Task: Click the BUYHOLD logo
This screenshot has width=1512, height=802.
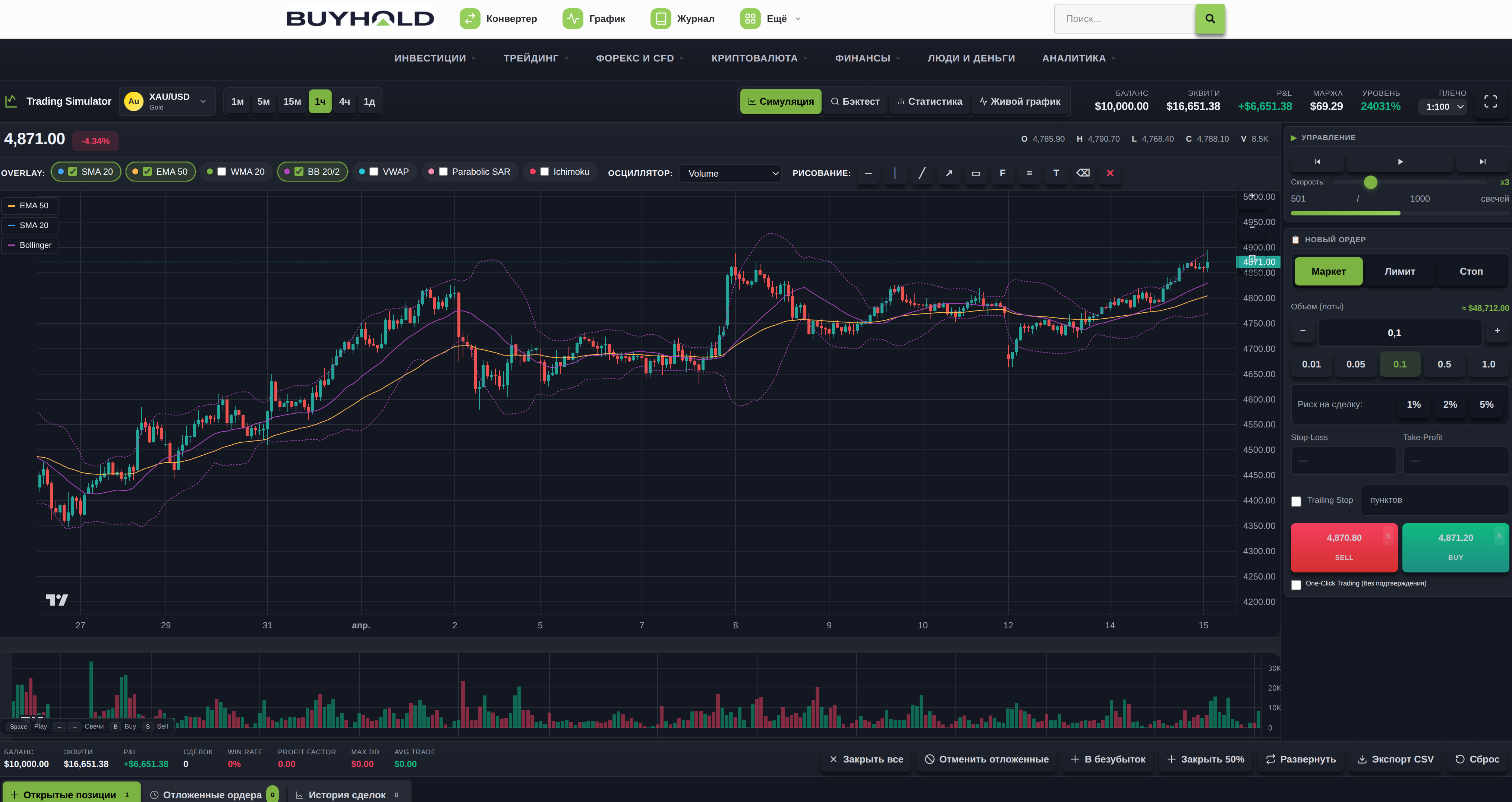Action: 360,19
